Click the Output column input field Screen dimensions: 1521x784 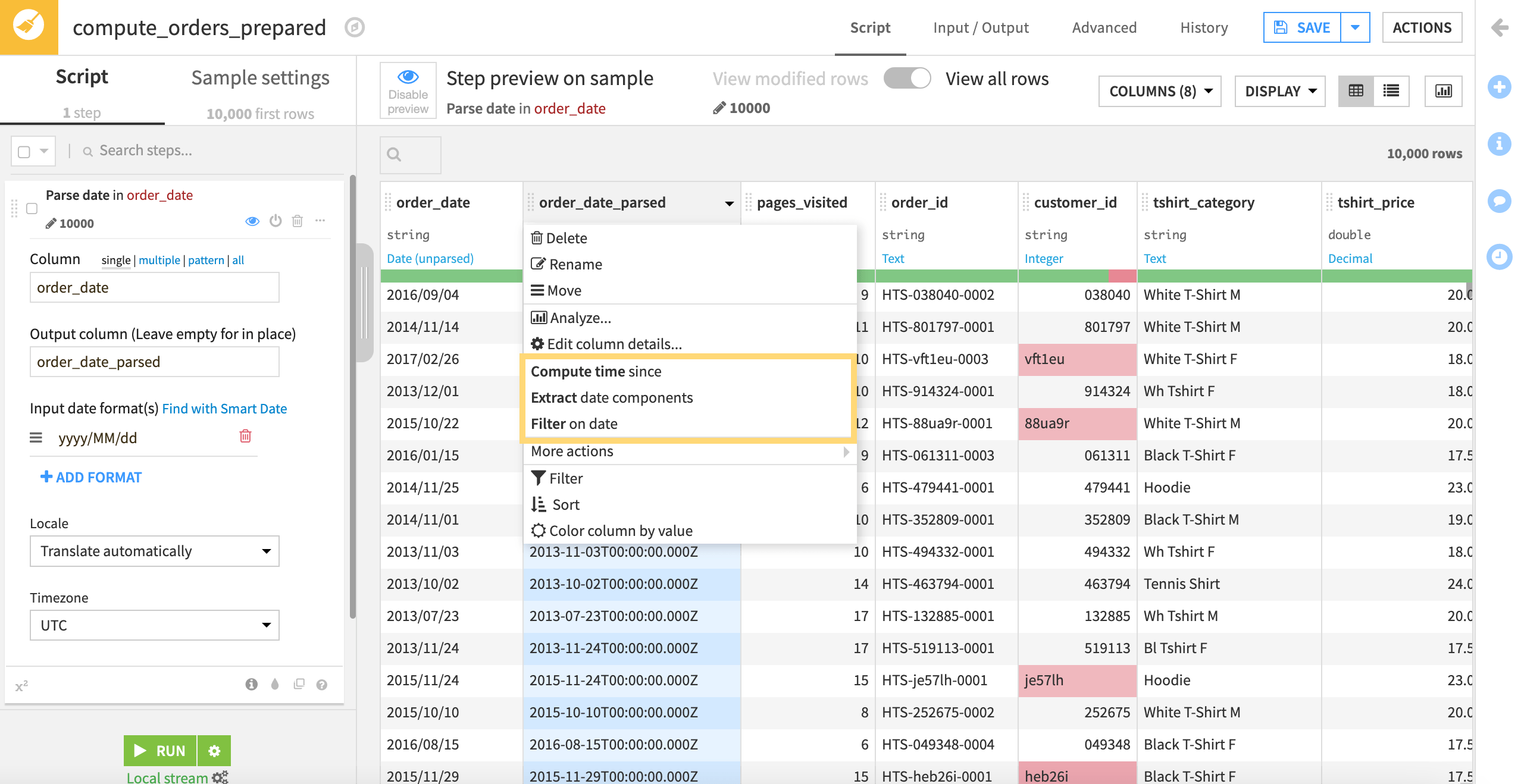[155, 362]
